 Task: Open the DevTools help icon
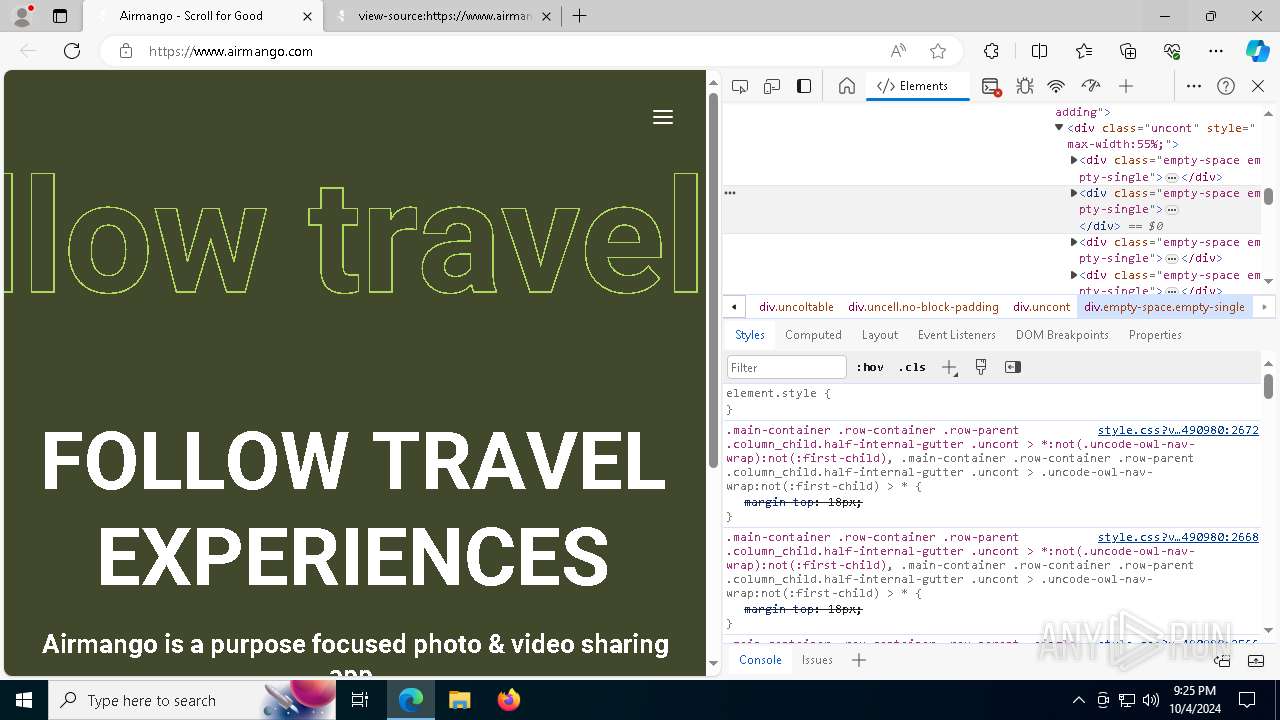[1226, 86]
